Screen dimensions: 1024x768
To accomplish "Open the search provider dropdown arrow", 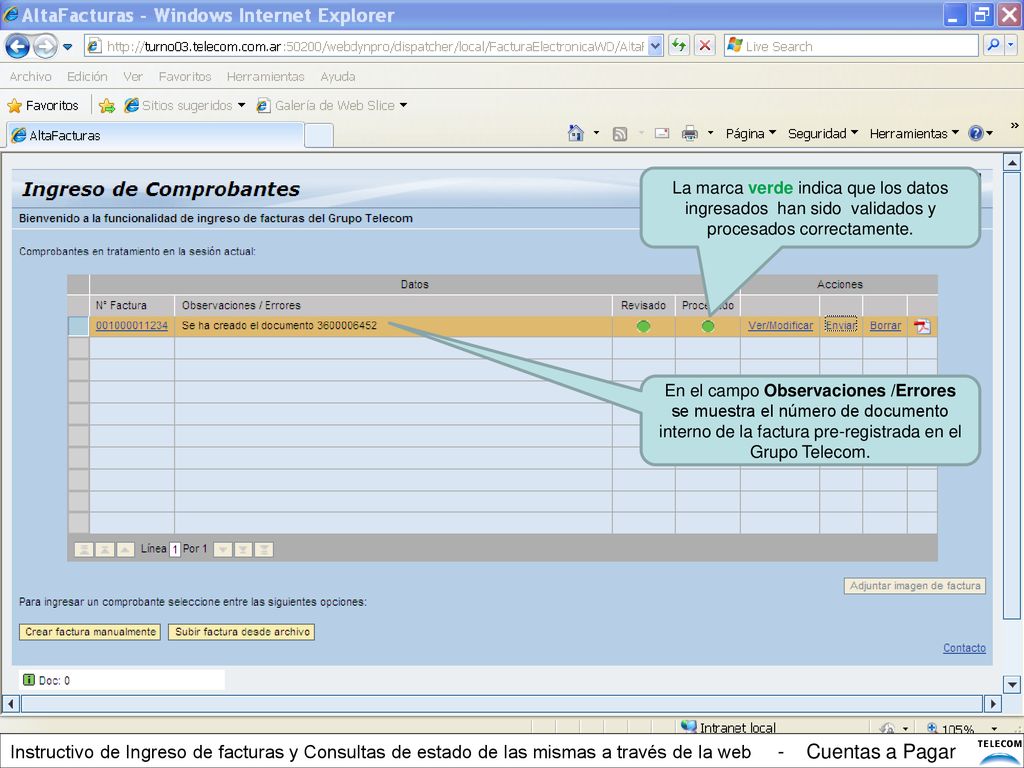I will pos(1011,45).
